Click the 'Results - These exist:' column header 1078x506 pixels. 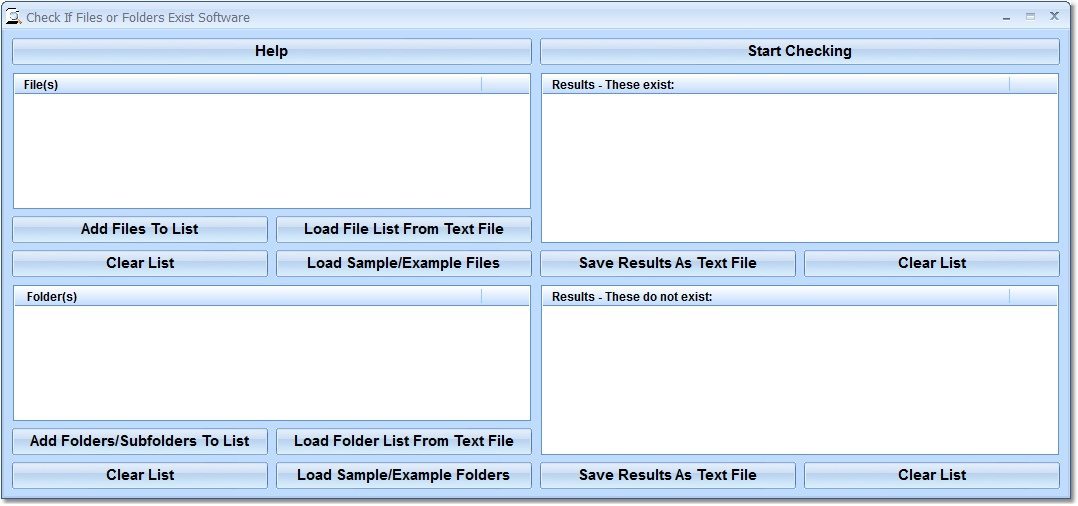[775, 85]
